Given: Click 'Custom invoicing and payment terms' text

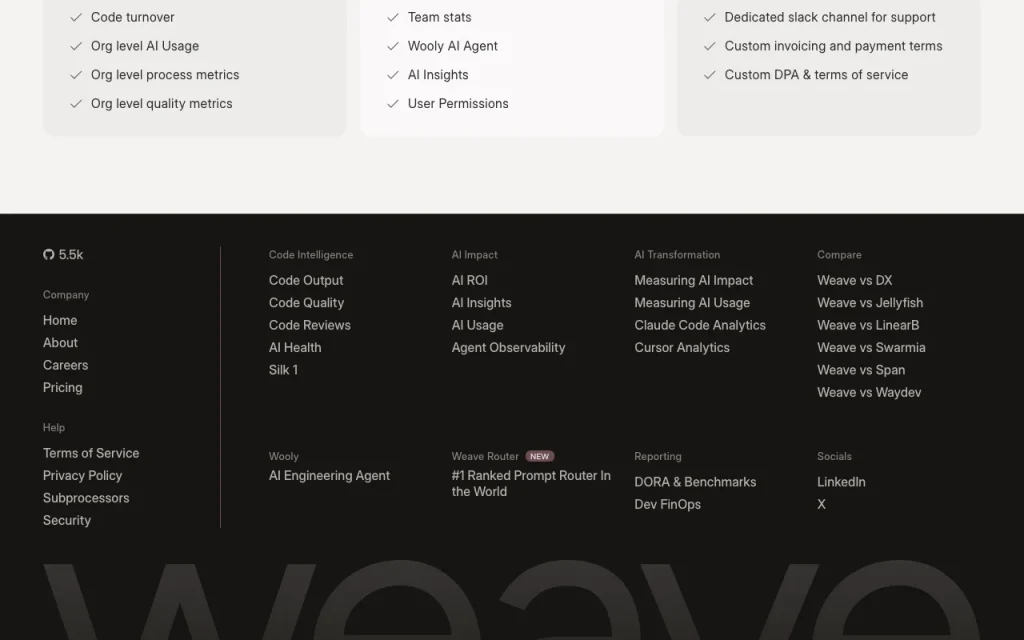Looking at the screenshot, I should pos(833,46).
